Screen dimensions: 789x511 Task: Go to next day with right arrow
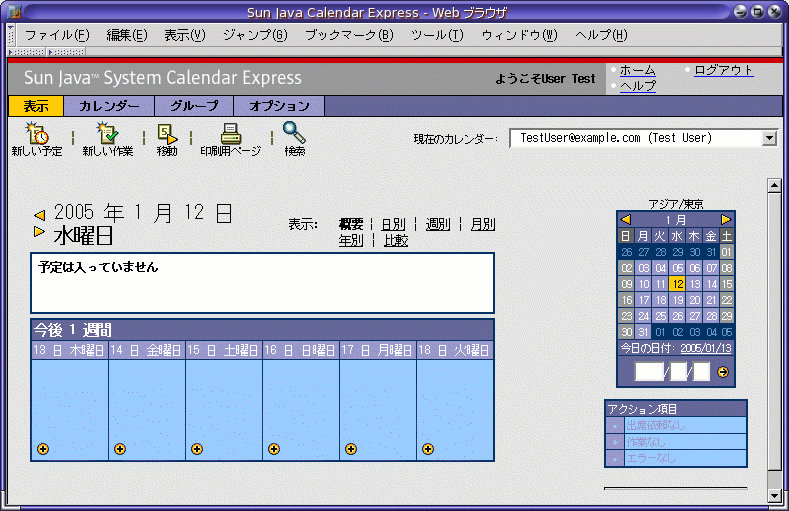tap(39, 231)
